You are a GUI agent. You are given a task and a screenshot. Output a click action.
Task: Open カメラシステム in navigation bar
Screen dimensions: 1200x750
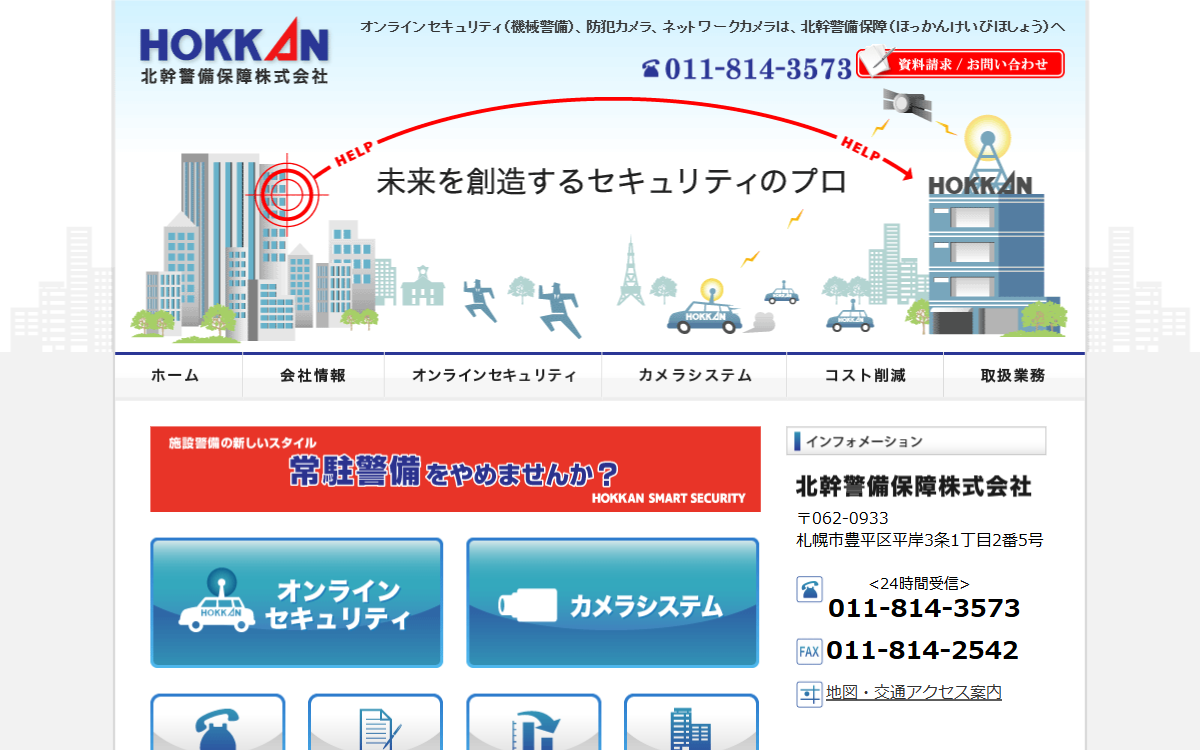click(694, 376)
